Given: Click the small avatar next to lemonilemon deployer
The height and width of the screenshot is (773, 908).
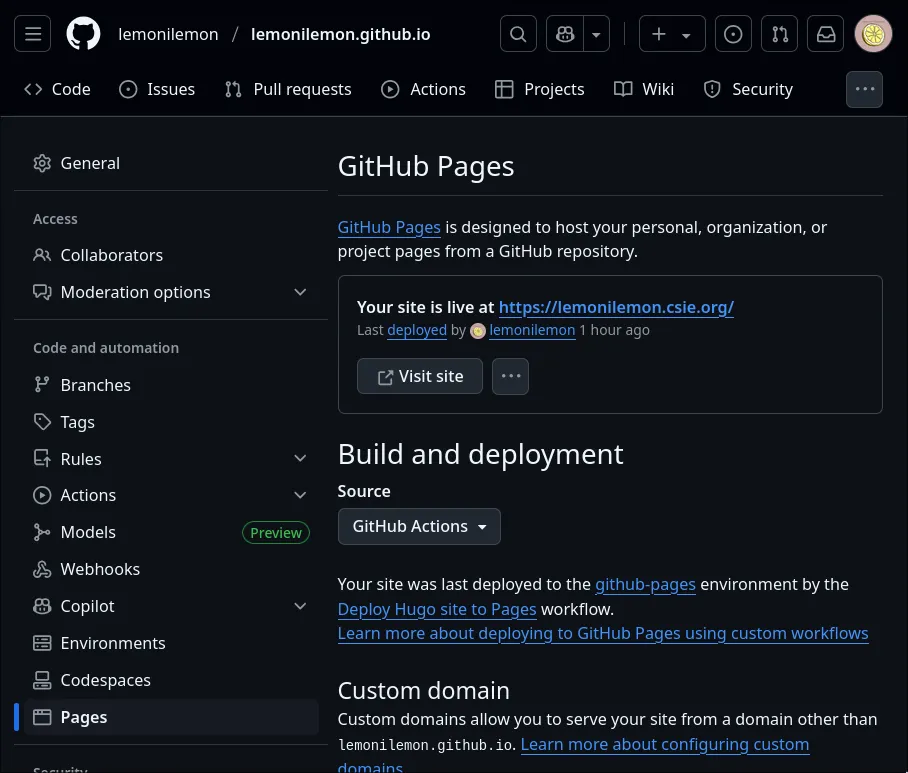Looking at the screenshot, I should (x=478, y=331).
